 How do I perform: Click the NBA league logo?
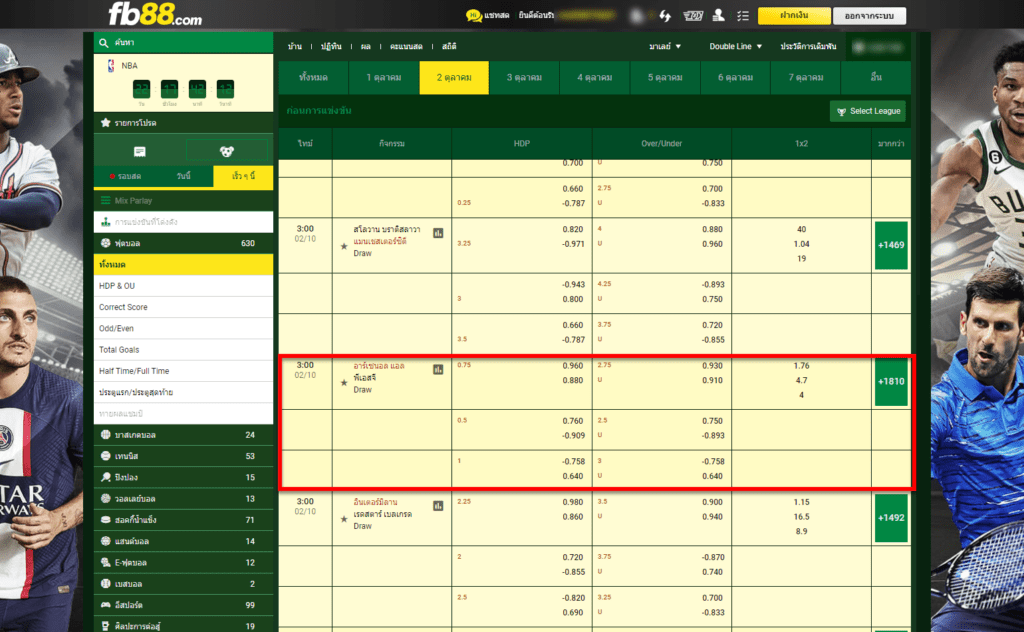pyautogui.click(x=111, y=65)
